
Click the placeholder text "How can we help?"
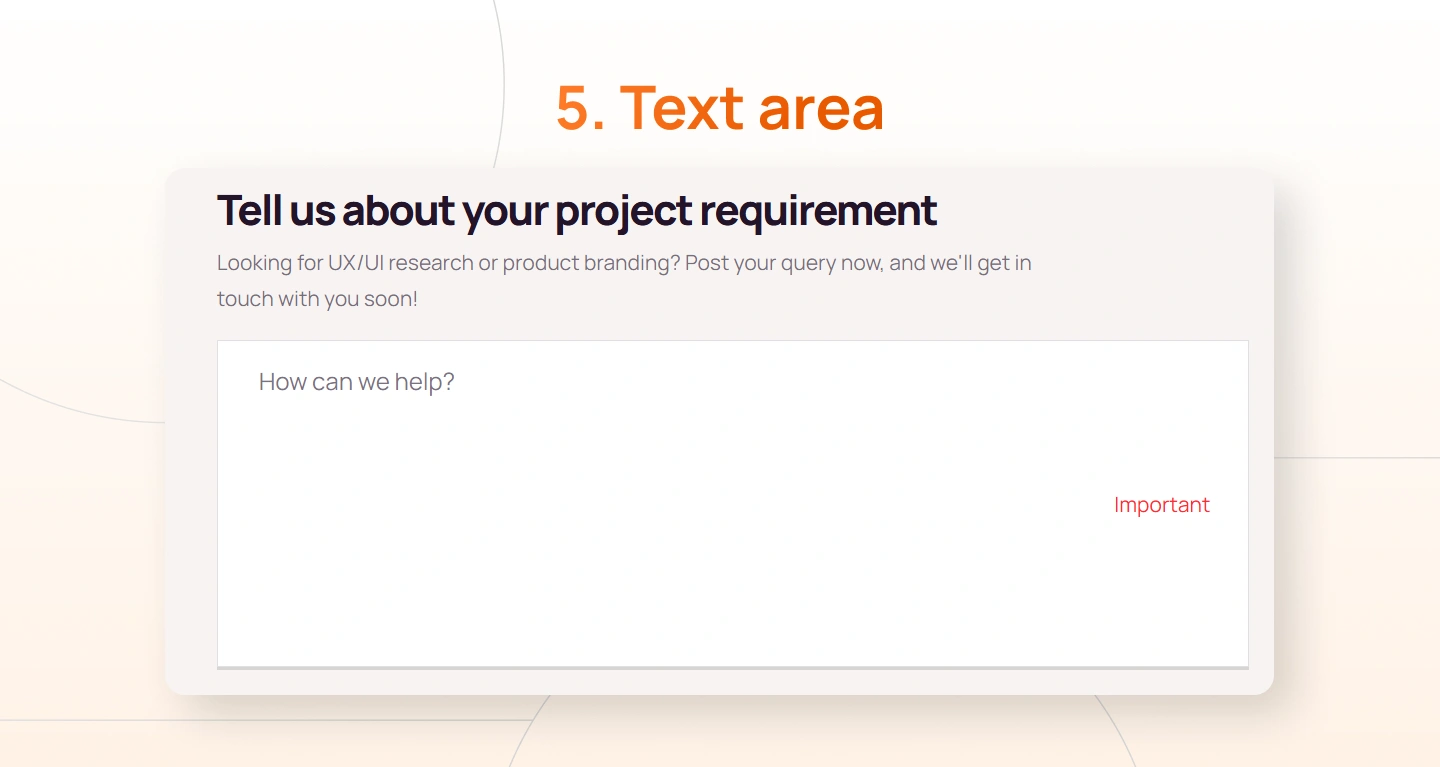pyautogui.click(x=356, y=382)
